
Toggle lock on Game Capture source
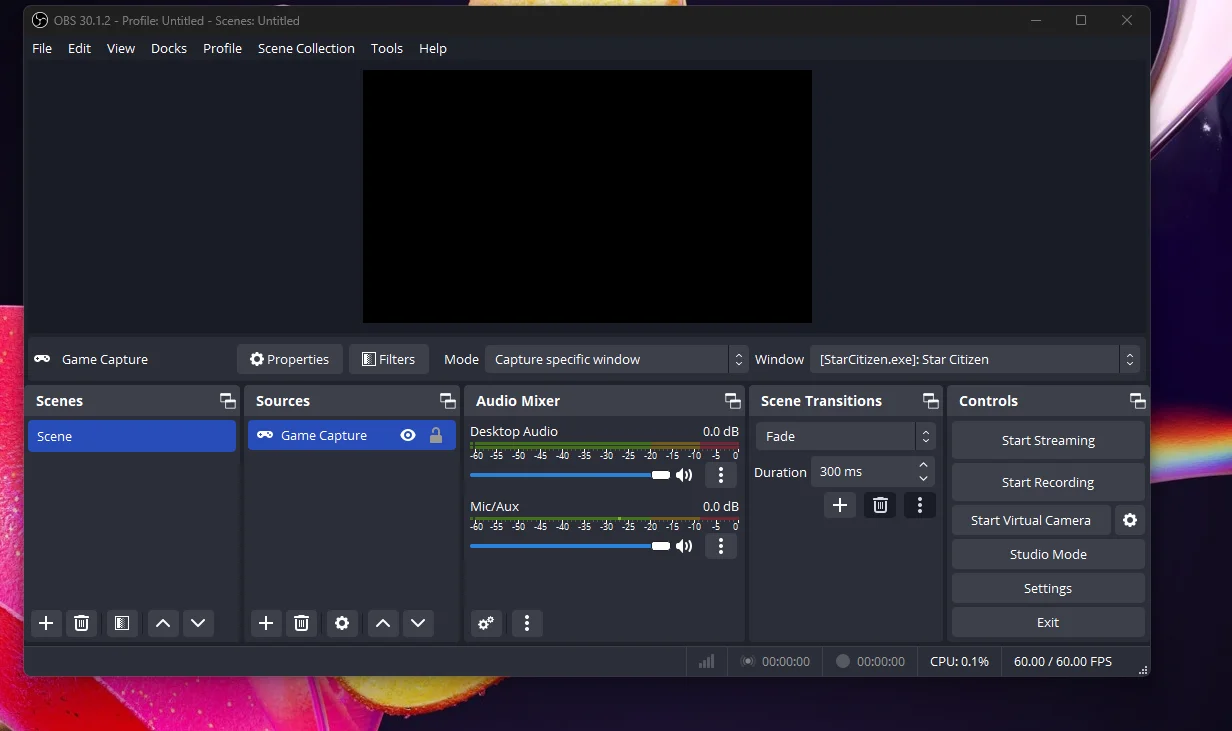tap(436, 435)
